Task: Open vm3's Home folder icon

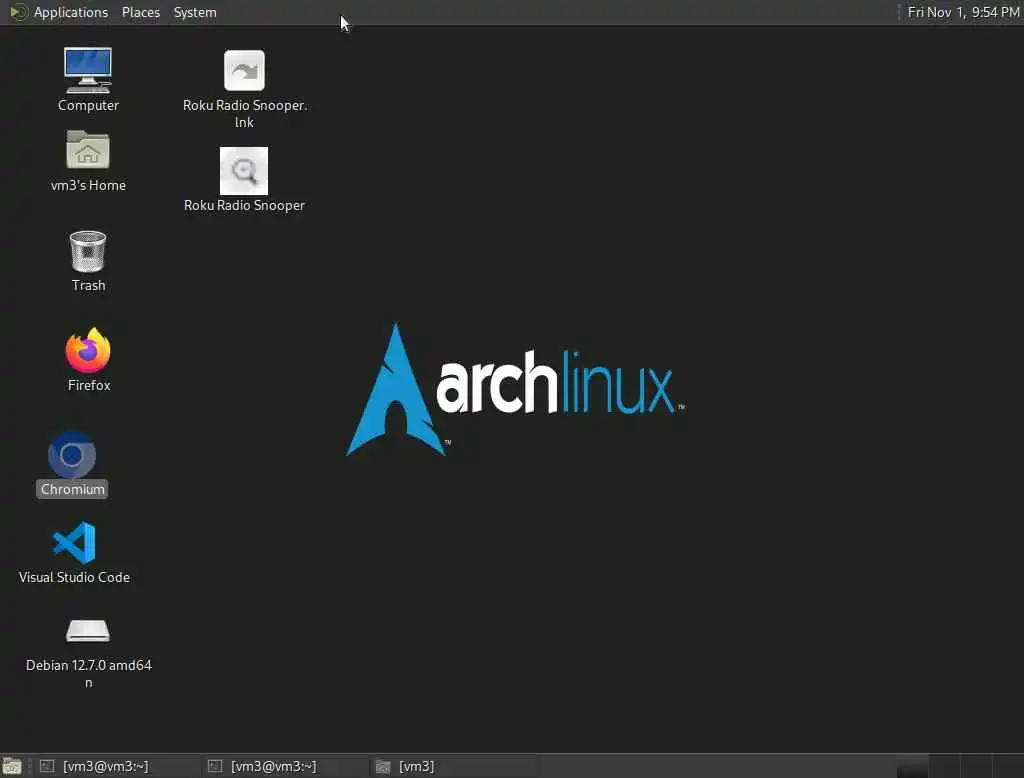Action: [x=88, y=150]
